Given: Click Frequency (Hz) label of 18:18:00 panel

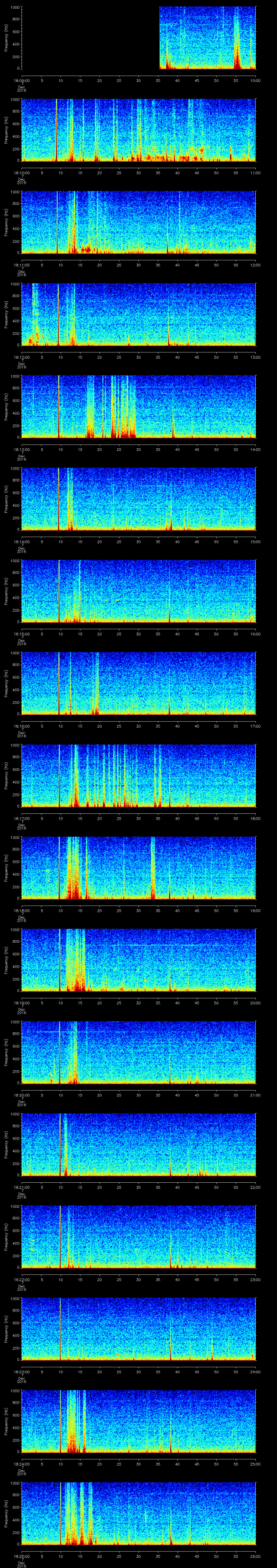Looking at the screenshot, I should 6,868.
